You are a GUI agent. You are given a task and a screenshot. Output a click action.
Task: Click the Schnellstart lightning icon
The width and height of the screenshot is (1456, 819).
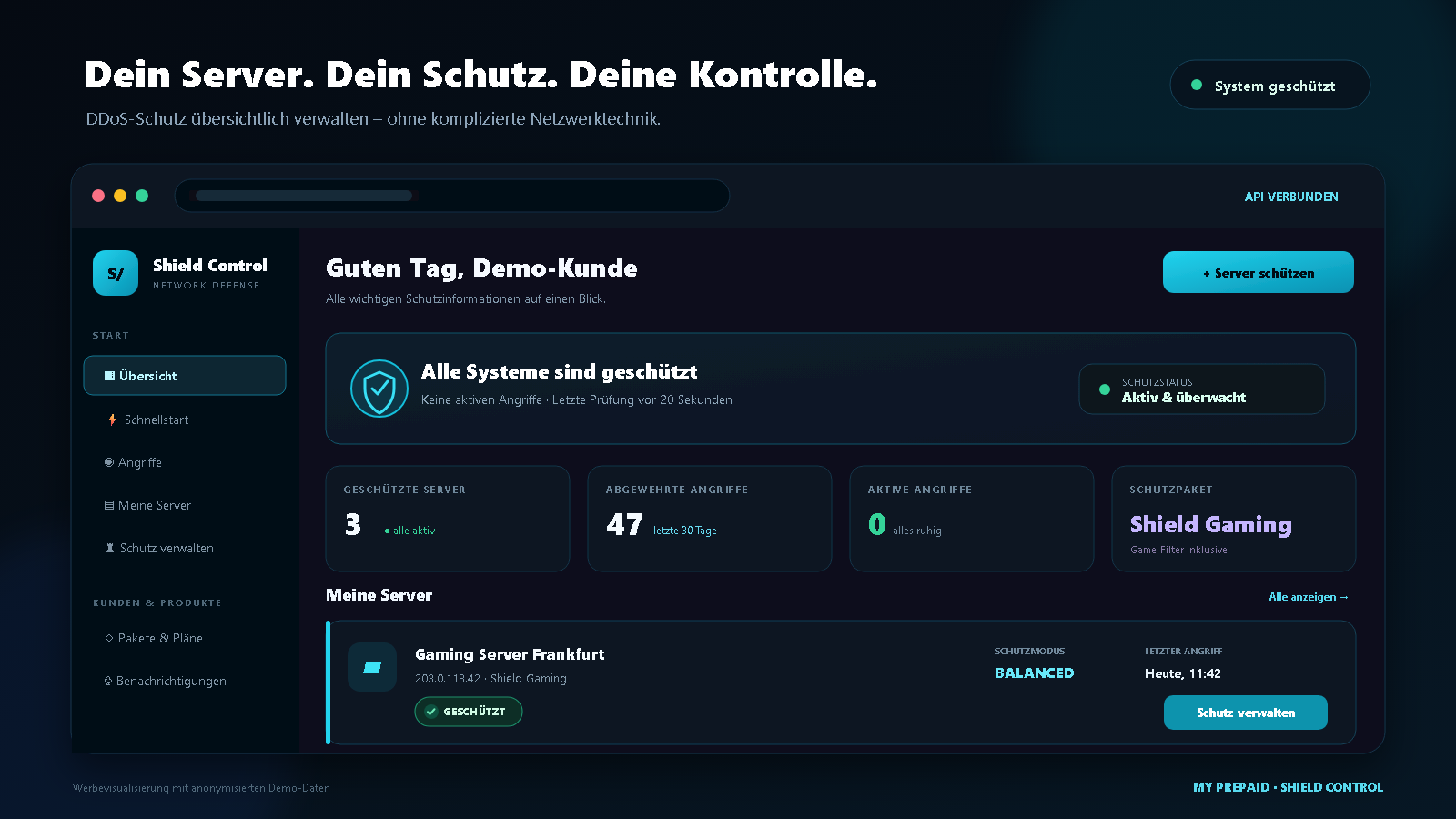[112, 420]
